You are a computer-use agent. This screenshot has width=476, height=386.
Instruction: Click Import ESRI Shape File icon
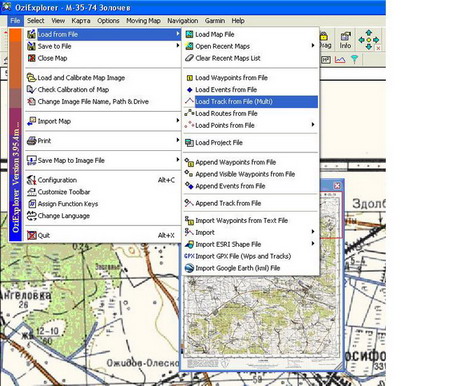click(x=189, y=244)
